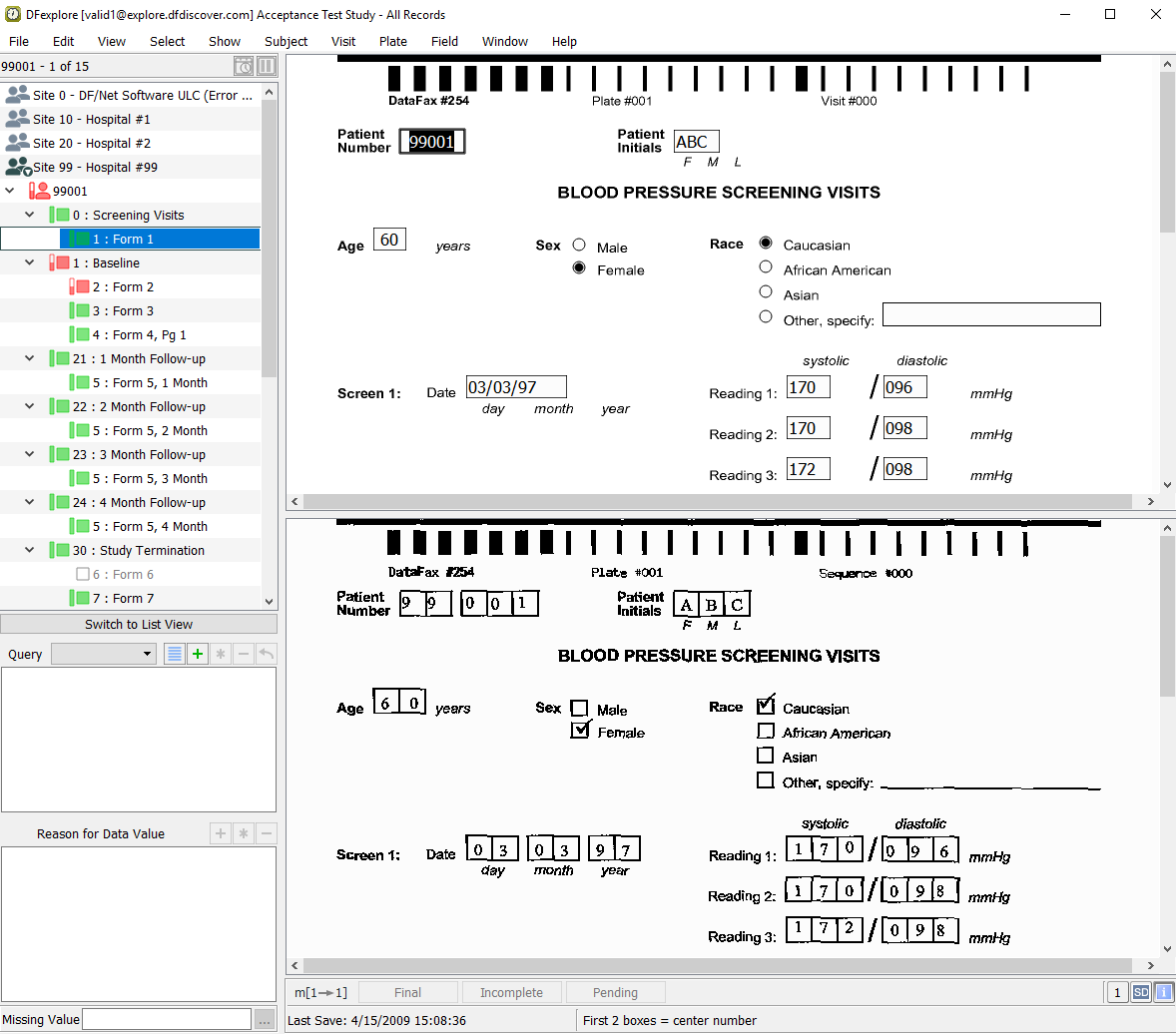
Task: Click the Age input field
Action: [389, 240]
